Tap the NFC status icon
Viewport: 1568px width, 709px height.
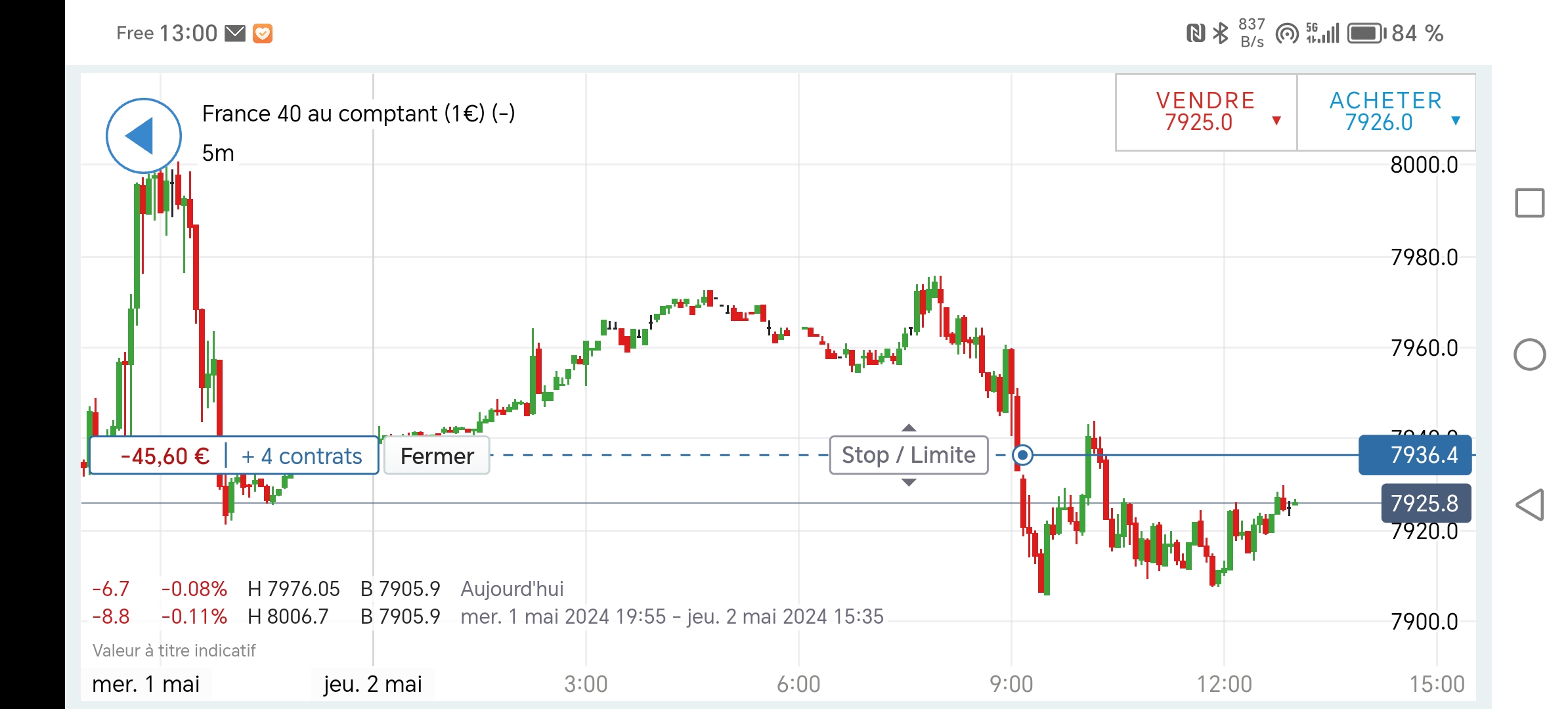coord(1196,33)
